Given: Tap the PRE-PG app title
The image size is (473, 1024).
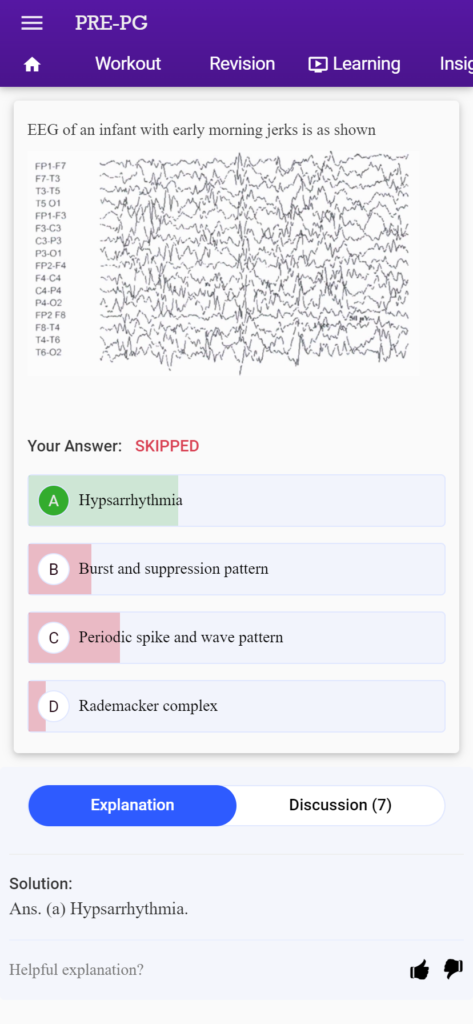Looking at the screenshot, I should [111, 23].
